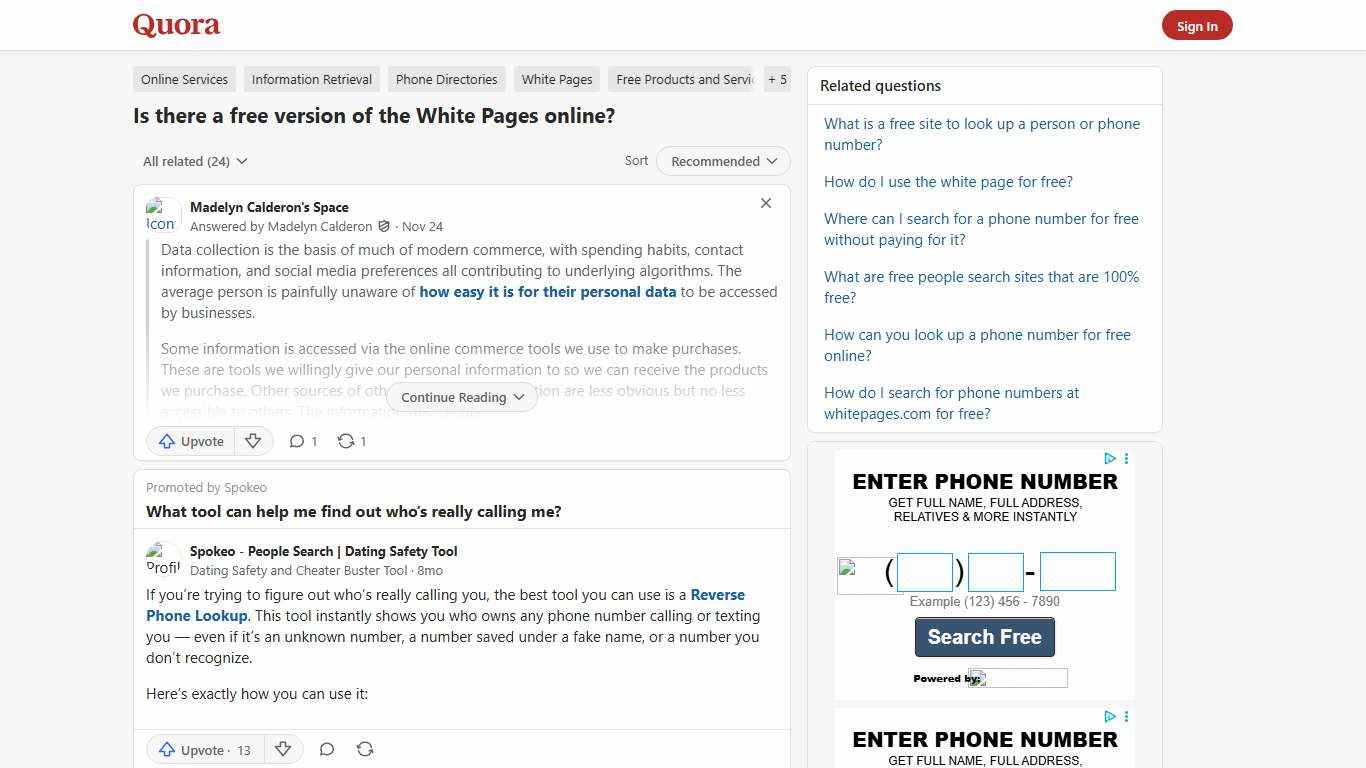Select the Phone Directories topic
The height and width of the screenshot is (768, 1366).
coord(446,79)
